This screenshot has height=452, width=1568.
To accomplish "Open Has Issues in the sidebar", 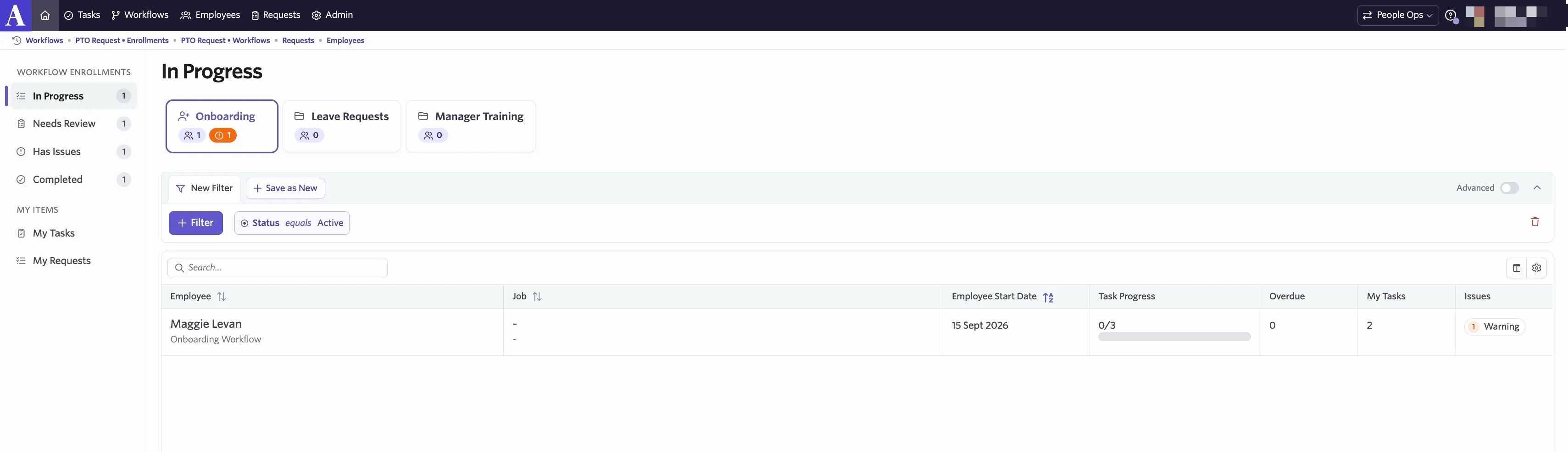I will pyautogui.click(x=74, y=152).
